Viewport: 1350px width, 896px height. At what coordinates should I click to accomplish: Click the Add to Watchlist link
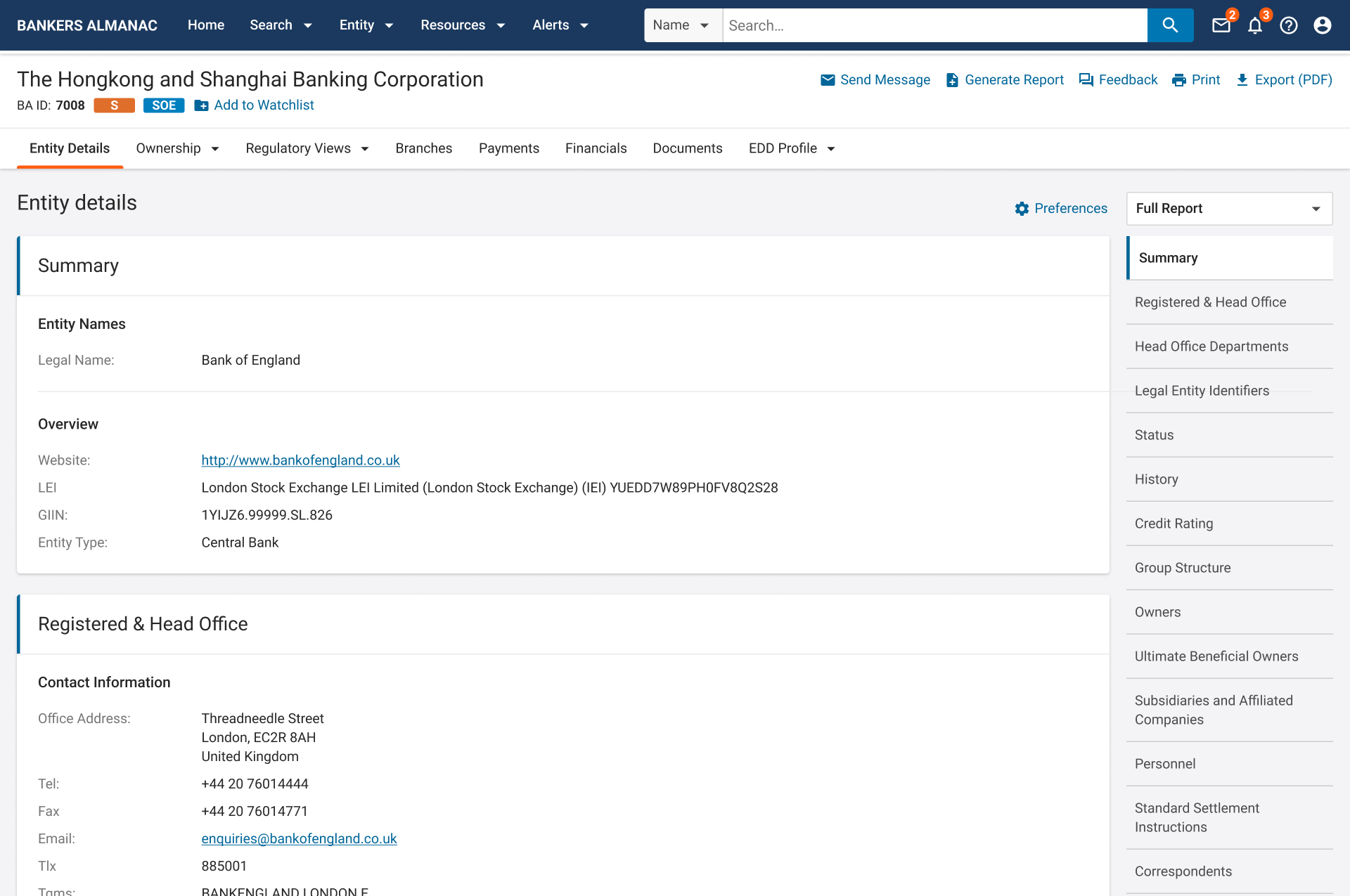tap(264, 105)
